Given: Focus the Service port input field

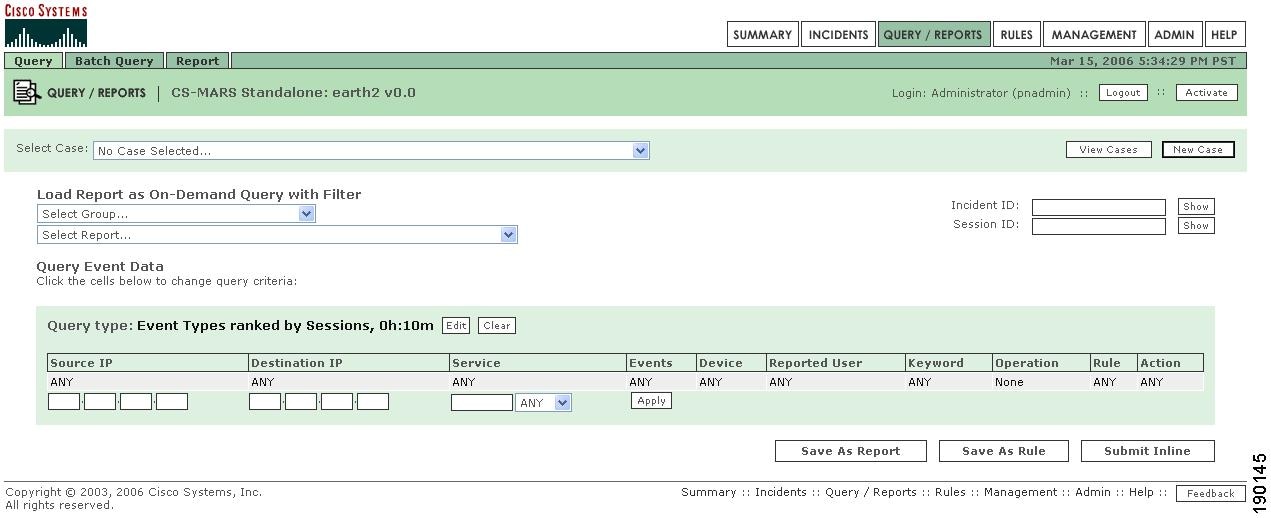Looking at the screenshot, I should [482, 403].
